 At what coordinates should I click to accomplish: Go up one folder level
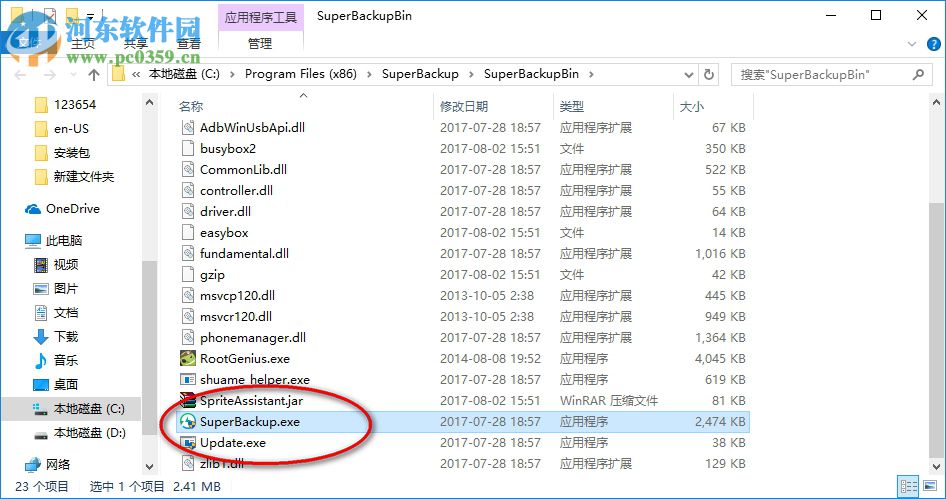click(x=94, y=75)
